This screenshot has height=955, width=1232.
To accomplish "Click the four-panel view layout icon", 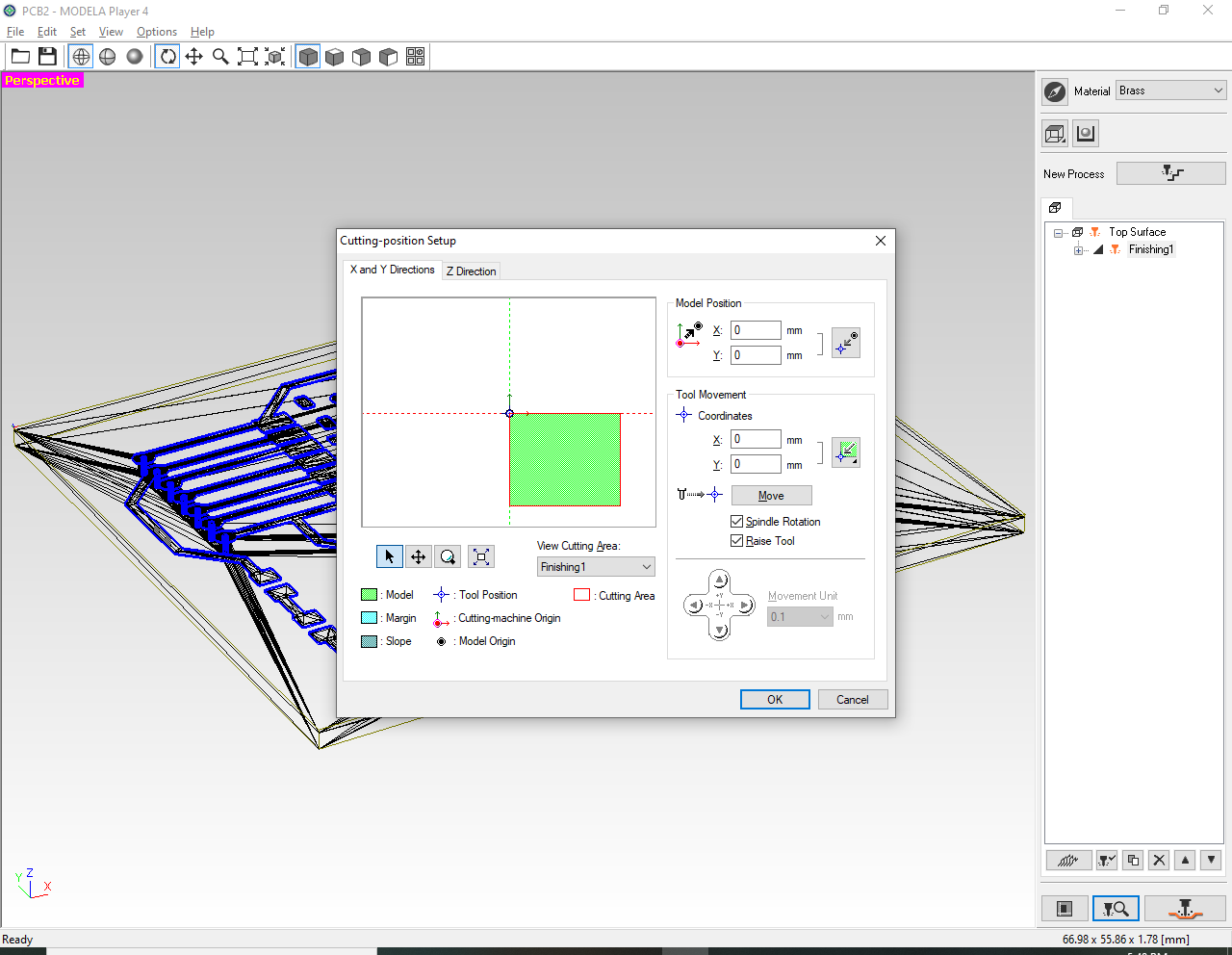I will pyautogui.click(x=416, y=57).
